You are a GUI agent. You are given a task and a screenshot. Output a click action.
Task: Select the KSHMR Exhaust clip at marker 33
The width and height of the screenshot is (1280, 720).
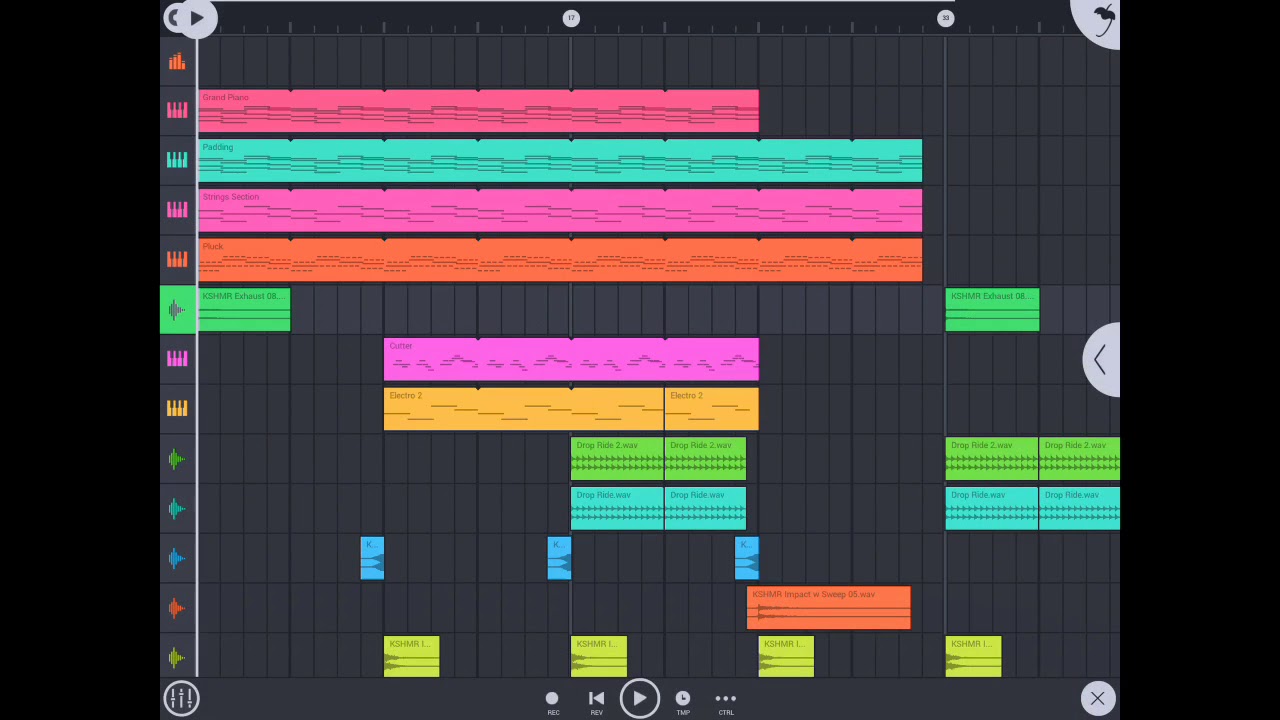point(992,309)
